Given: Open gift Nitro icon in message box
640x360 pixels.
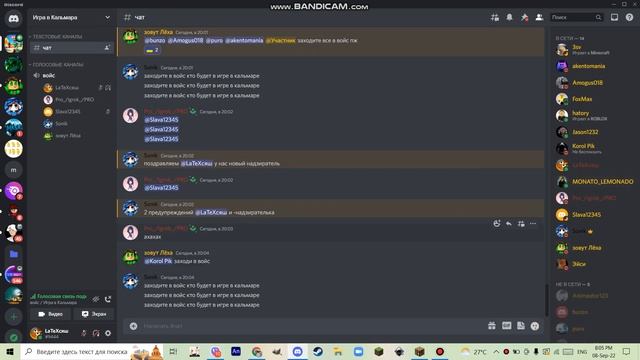Looking at the screenshot, I should click(x=492, y=326).
